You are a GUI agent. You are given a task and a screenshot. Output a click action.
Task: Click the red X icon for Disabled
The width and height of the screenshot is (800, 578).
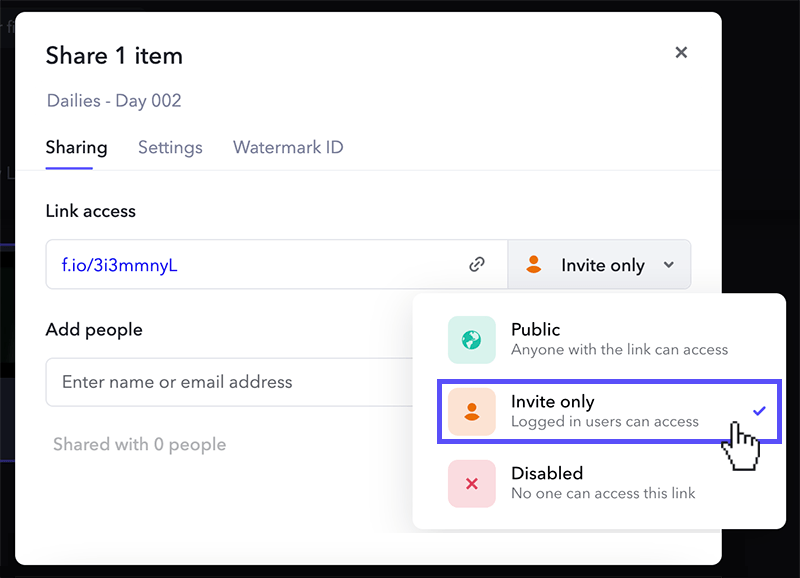[471, 484]
